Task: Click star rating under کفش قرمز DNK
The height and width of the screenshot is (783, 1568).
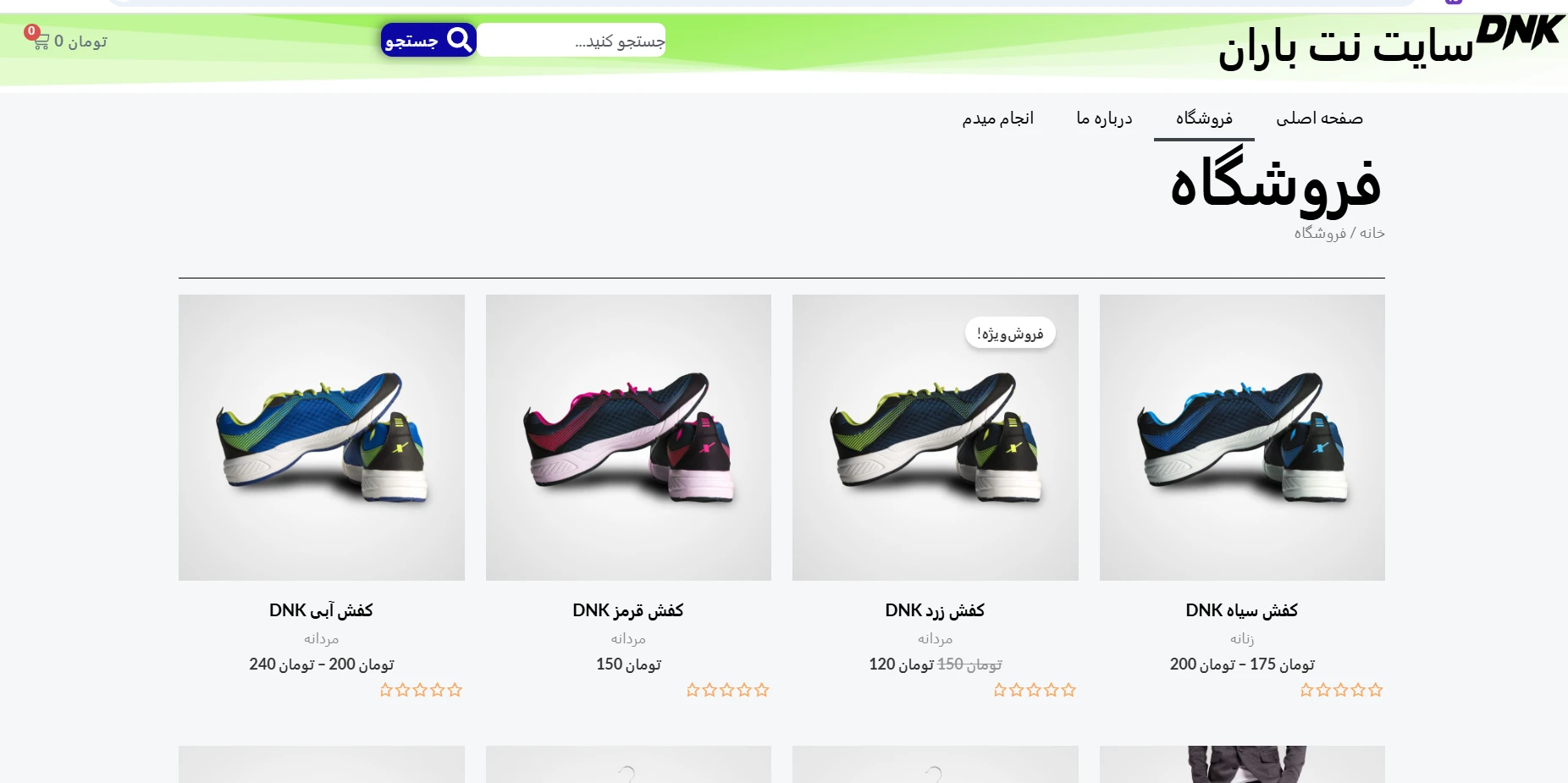Action: pyautogui.click(x=728, y=690)
